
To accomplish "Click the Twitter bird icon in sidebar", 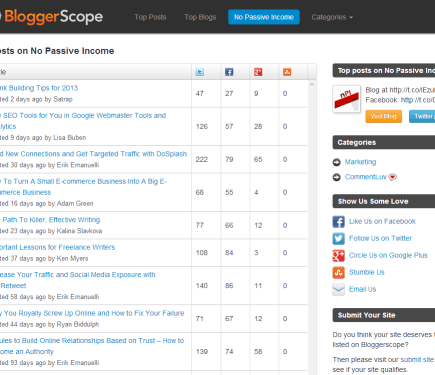I will click(338, 238).
